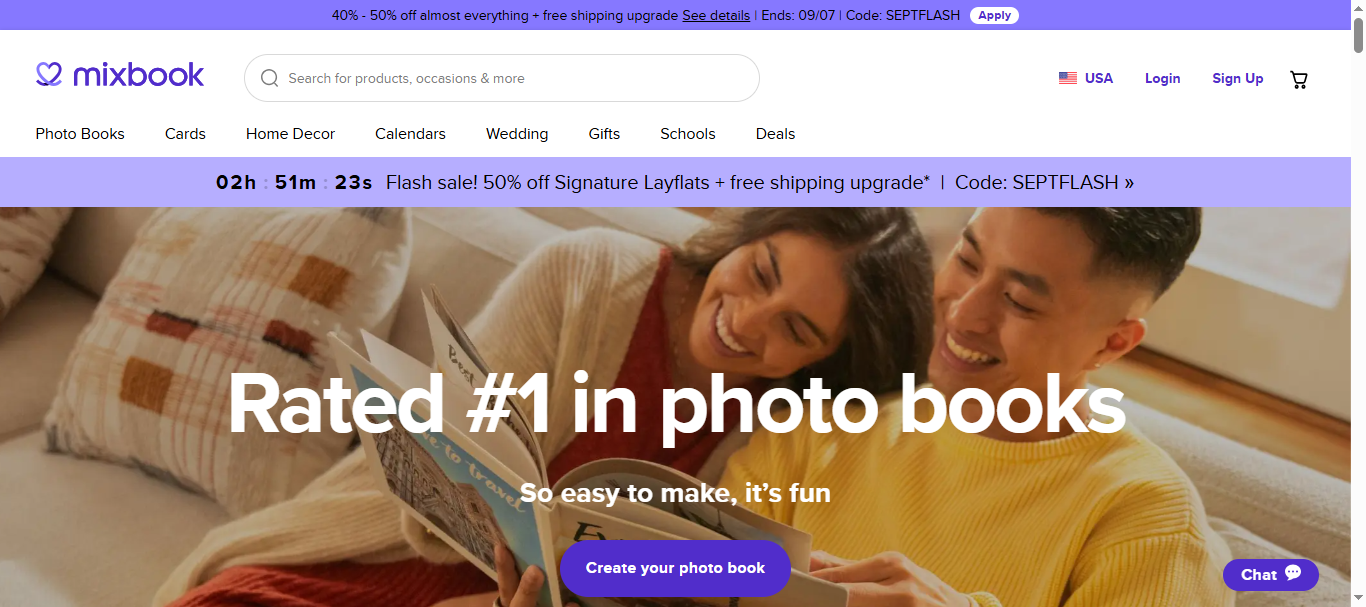This screenshot has width=1366, height=607.
Task: Click the USA flag icon
Action: (x=1068, y=78)
